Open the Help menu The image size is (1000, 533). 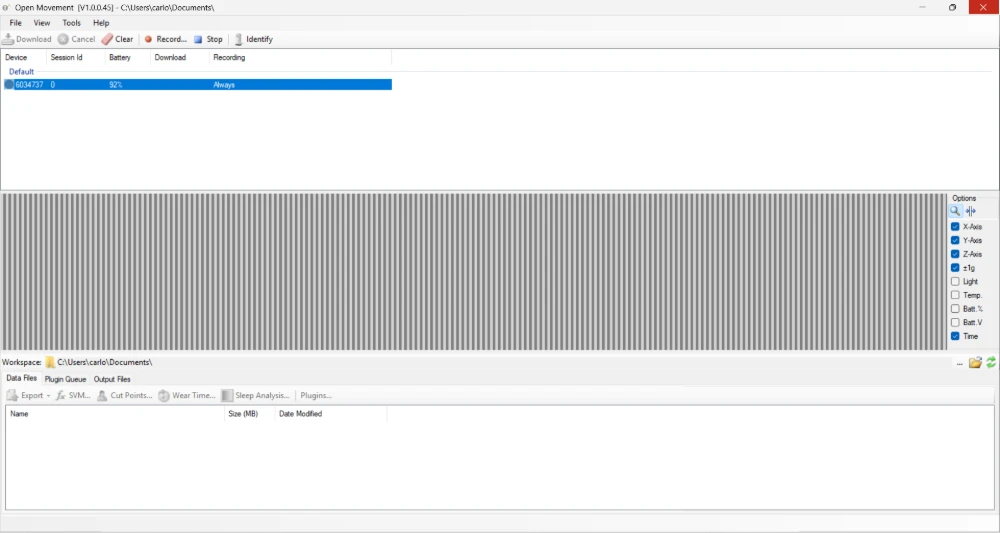(101, 22)
